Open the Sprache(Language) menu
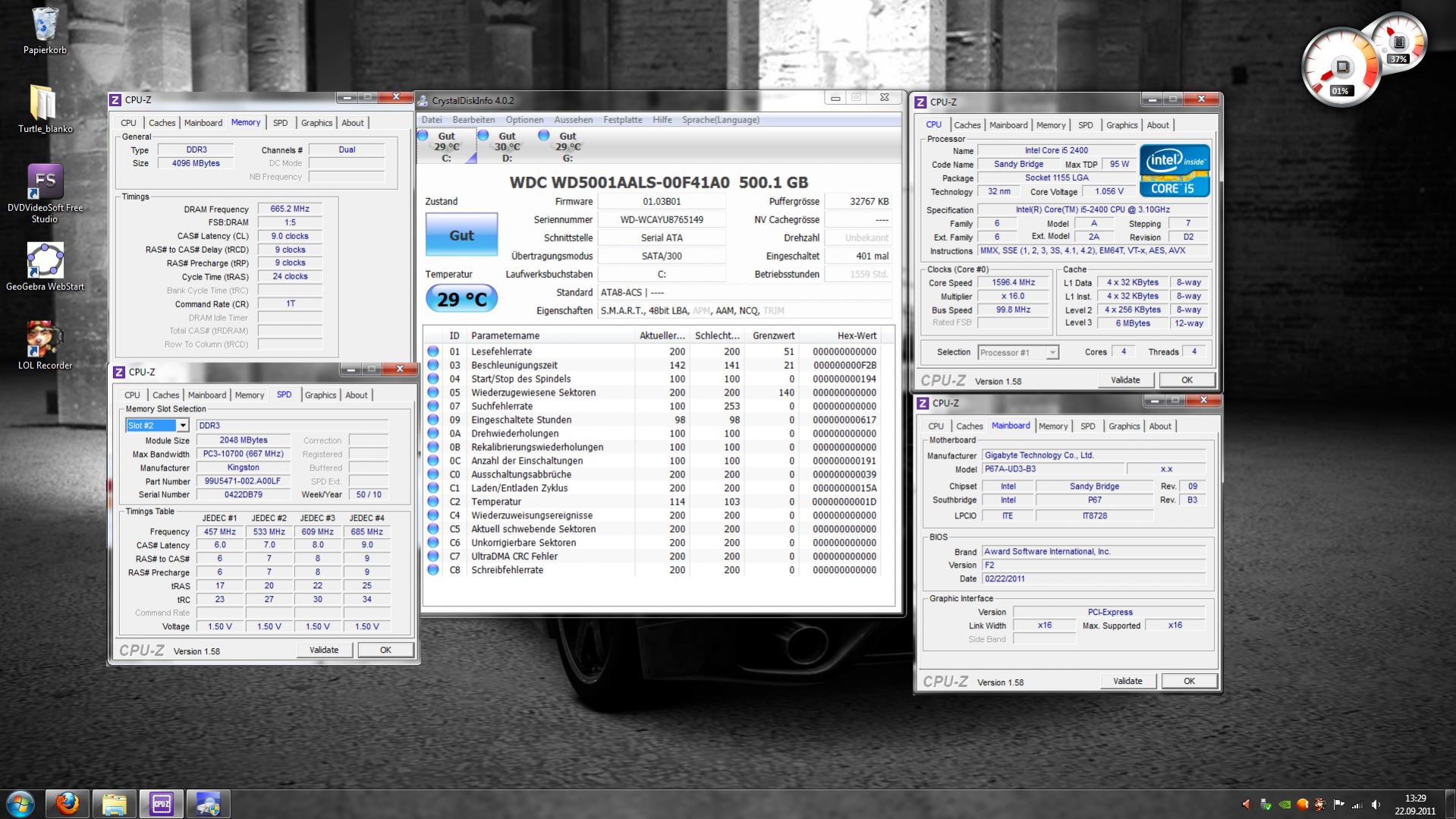Image resolution: width=1456 pixels, height=819 pixels. coord(721,120)
